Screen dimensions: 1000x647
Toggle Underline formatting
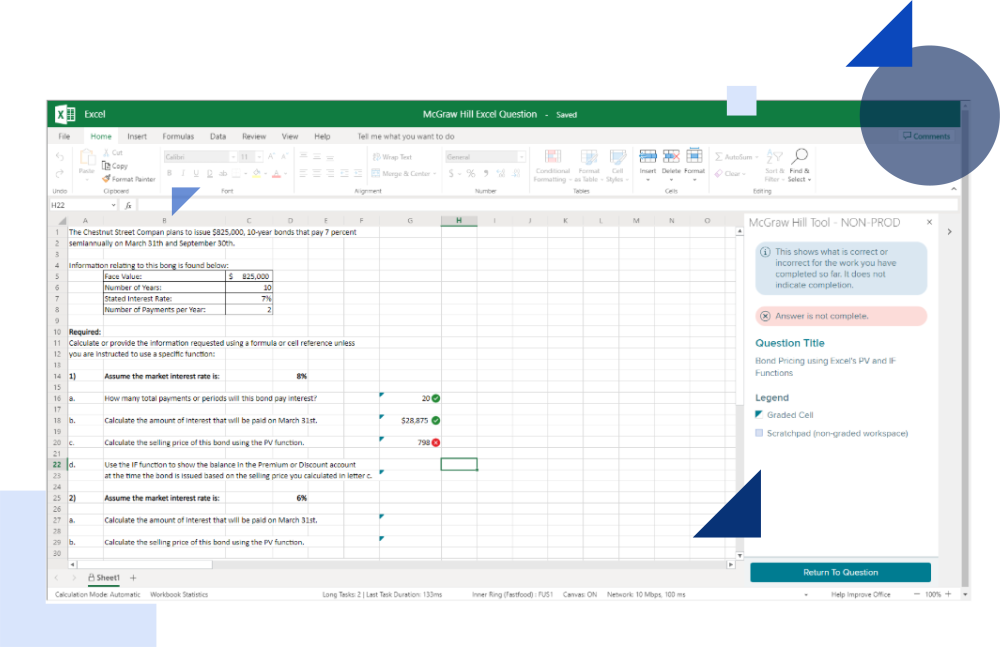[196, 174]
